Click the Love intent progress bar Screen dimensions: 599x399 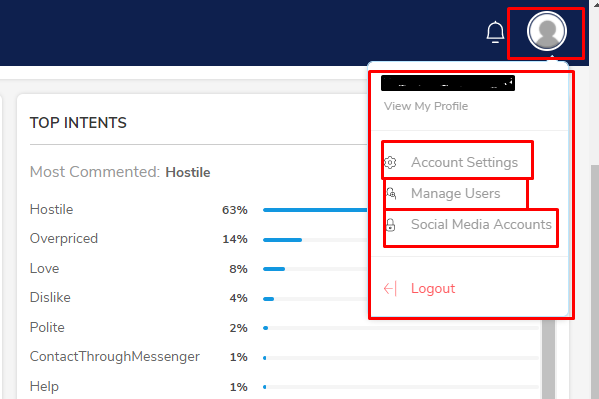coord(315,269)
